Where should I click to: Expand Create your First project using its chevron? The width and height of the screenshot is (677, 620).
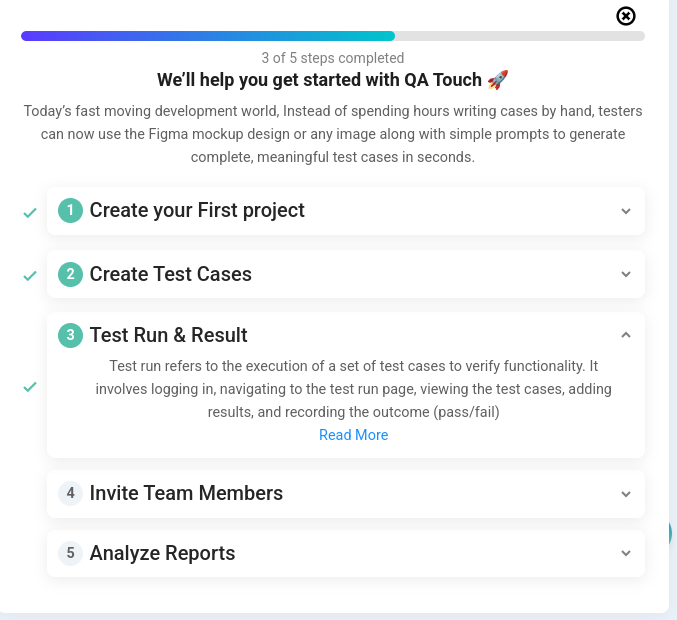(626, 211)
